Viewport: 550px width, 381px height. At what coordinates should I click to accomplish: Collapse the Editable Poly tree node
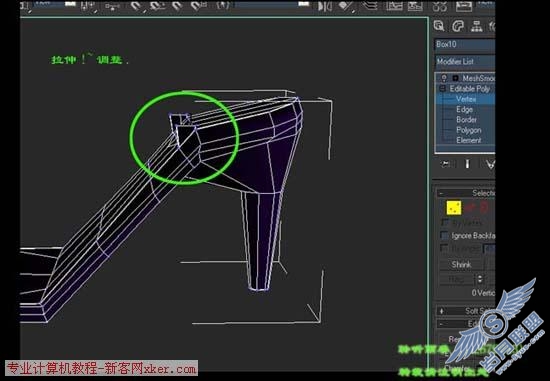coord(443,88)
